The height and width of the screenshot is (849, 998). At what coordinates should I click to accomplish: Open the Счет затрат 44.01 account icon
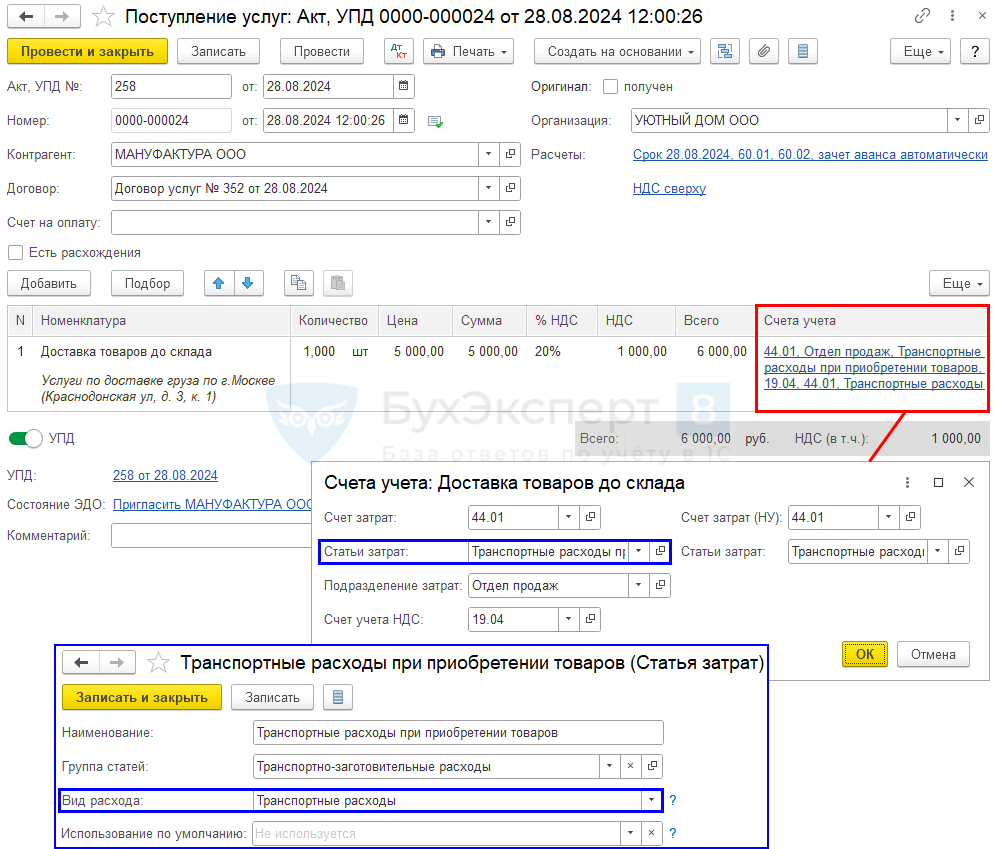(590, 517)
